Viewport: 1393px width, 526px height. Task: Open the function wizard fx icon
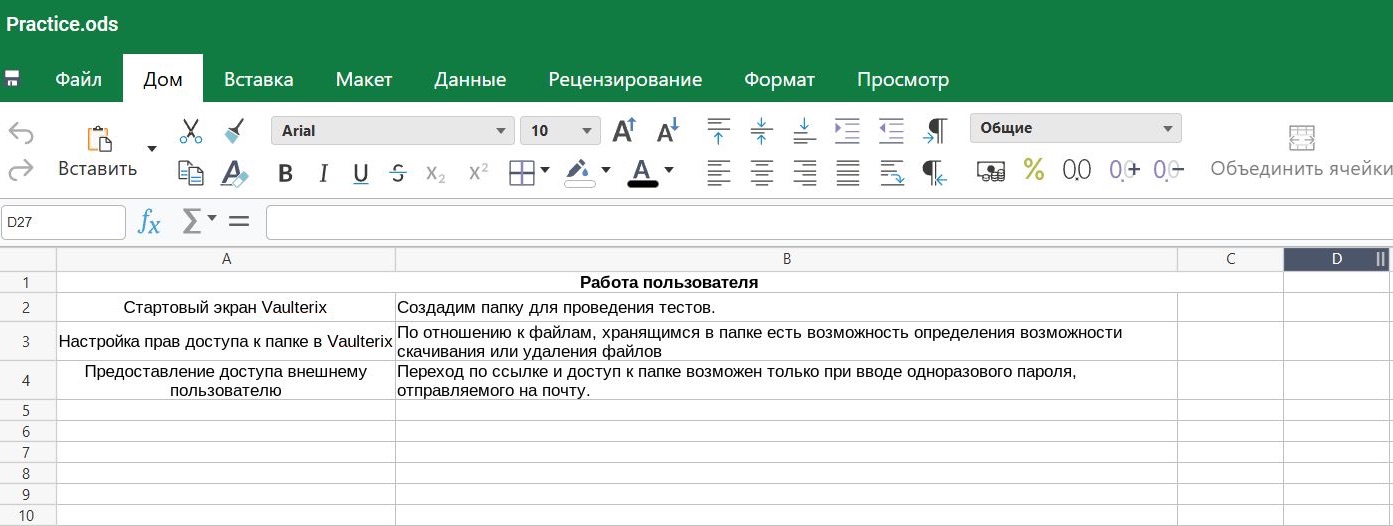point(149,222)
